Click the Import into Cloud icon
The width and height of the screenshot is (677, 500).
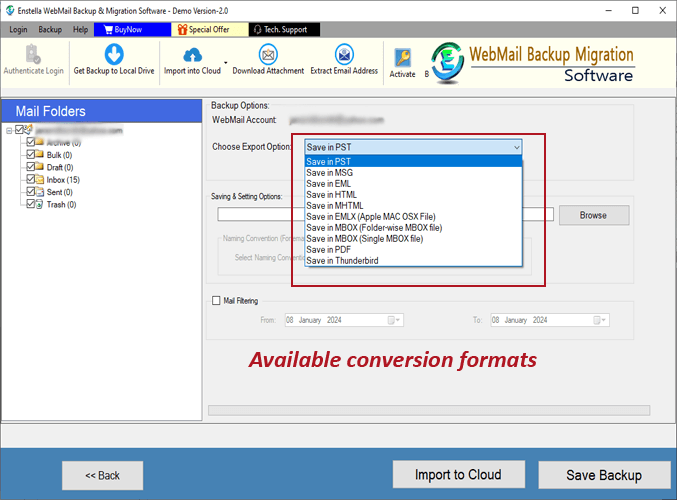(192, 55)
